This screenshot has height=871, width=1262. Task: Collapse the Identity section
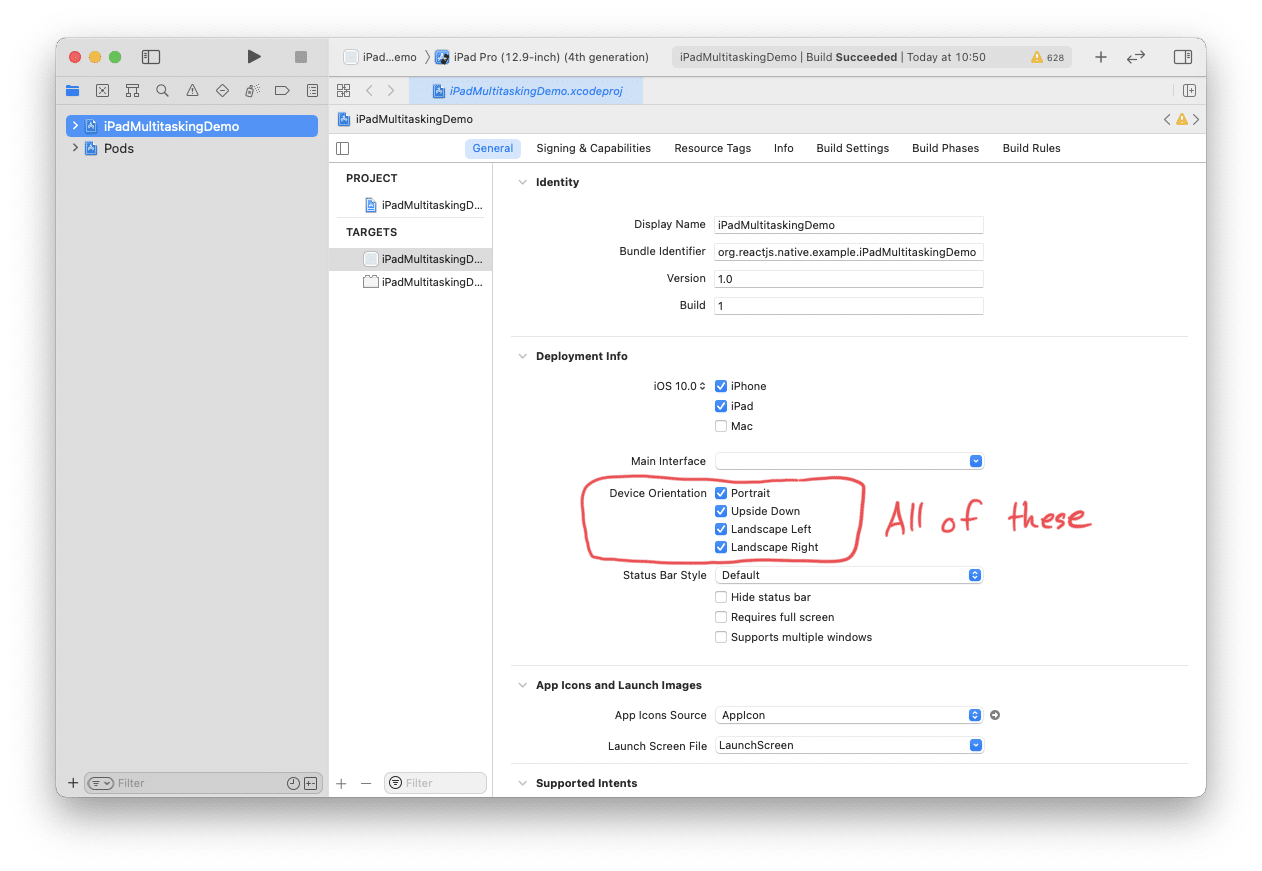522,182
